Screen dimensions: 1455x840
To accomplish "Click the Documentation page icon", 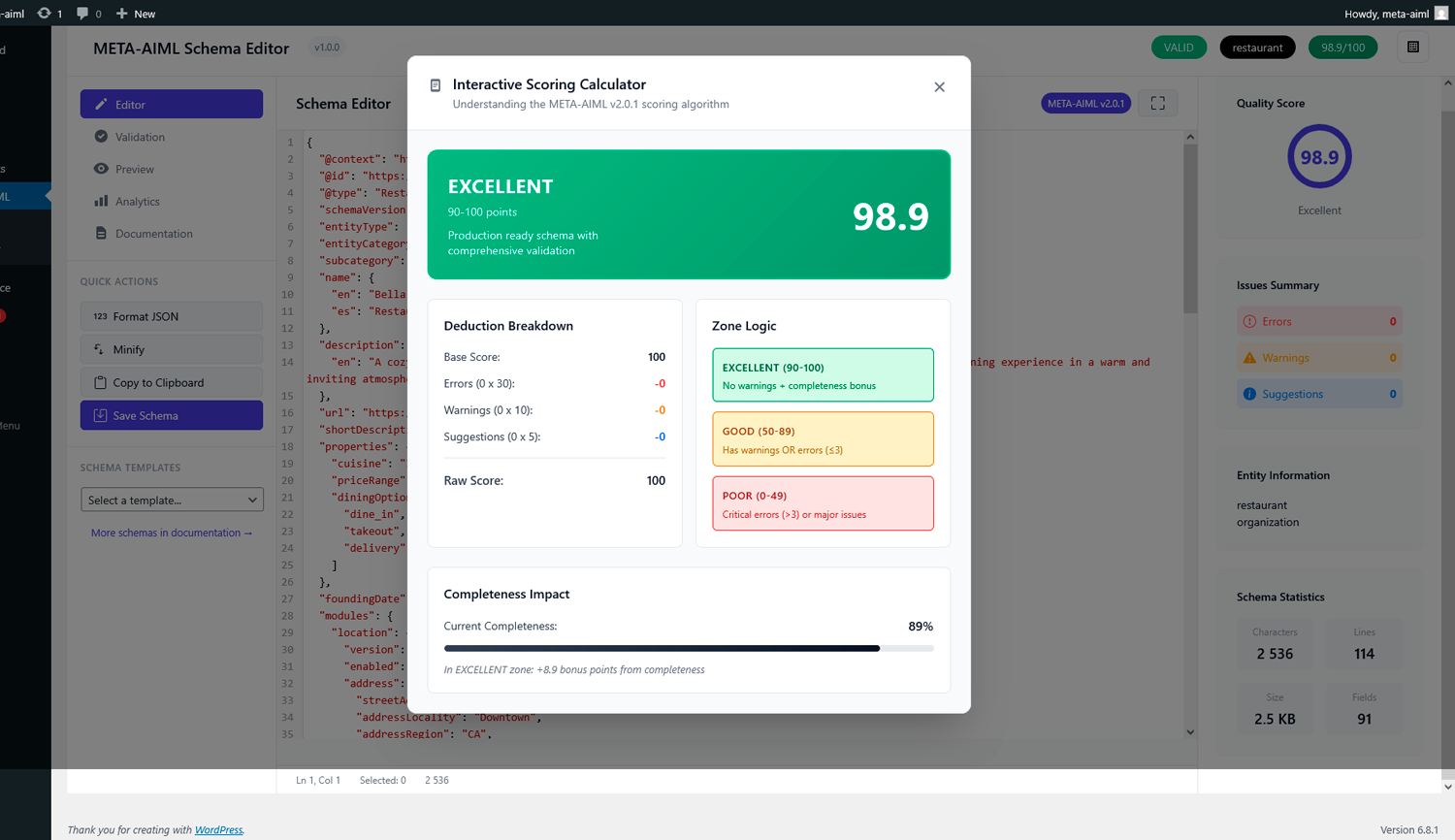I will click(x=101, y=234).
